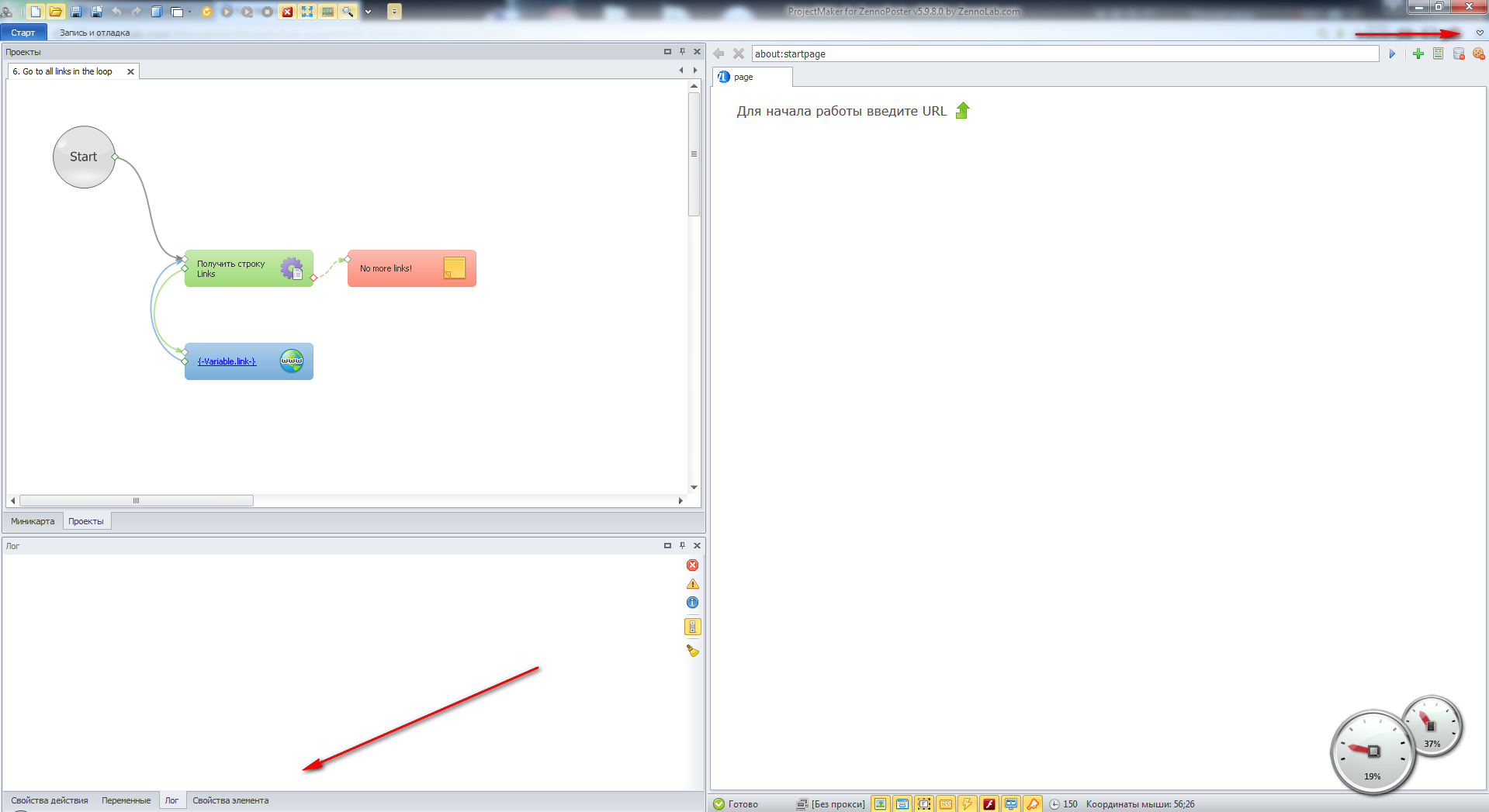Add a new browser tab with green plus

pyautogui.click(x=1418, y=54)
